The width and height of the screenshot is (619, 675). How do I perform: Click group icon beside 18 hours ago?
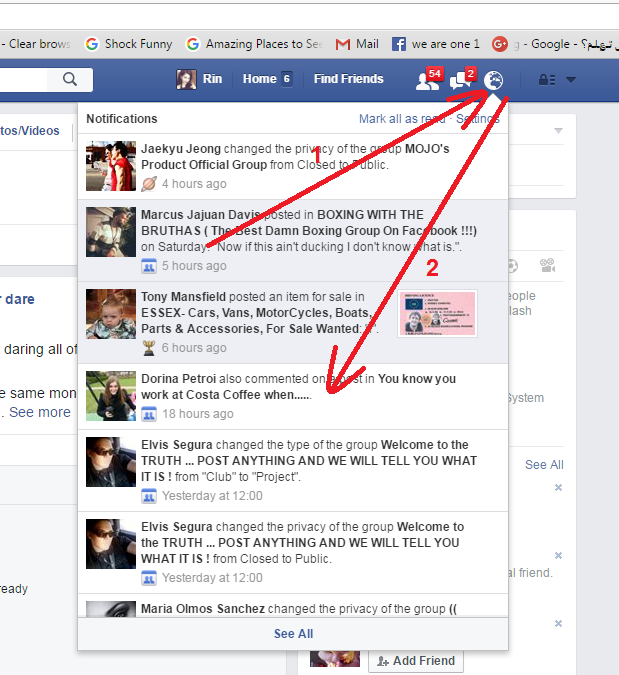point(149,414)
